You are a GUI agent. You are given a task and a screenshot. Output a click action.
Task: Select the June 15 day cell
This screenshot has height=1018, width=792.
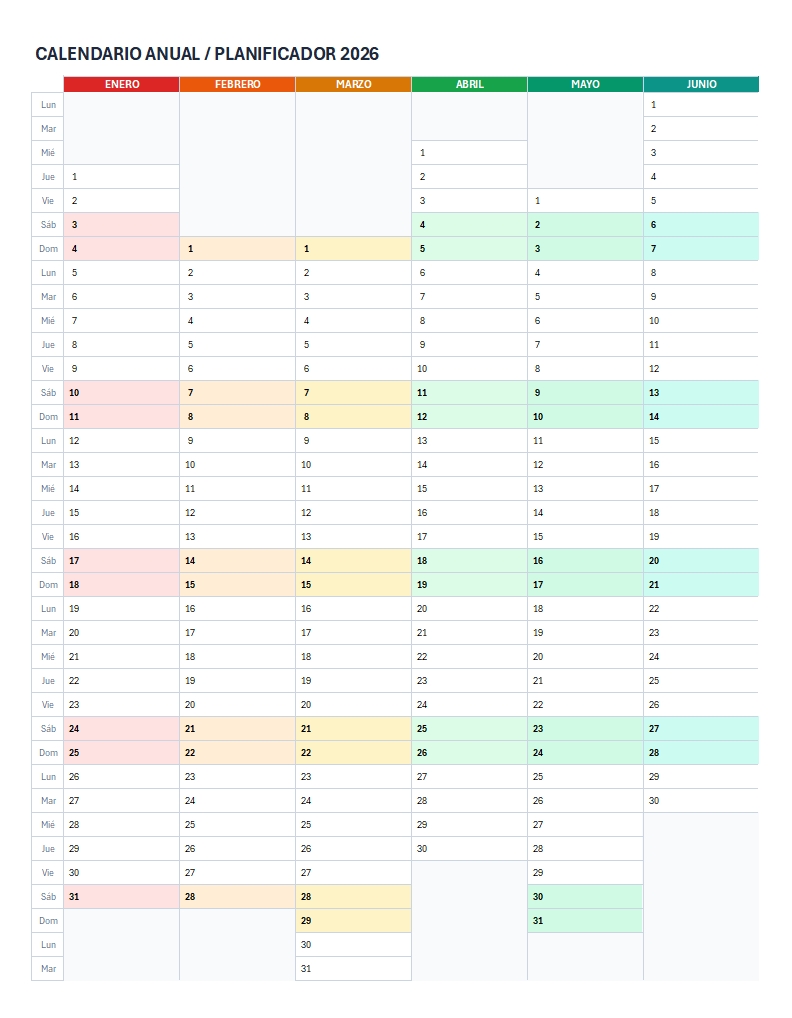[701, 441]
